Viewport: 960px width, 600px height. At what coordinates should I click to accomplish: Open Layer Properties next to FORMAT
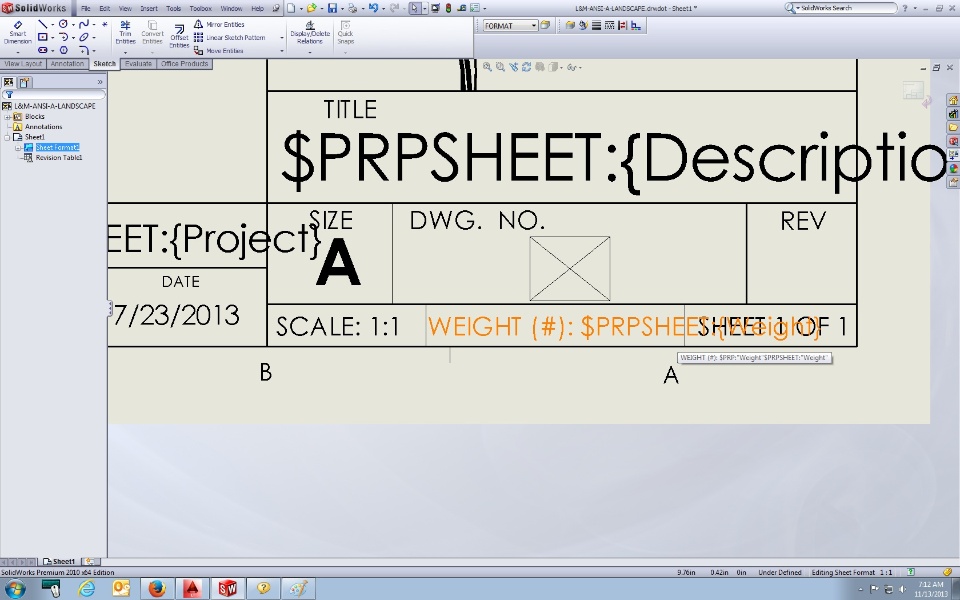(x=545, y=25)
